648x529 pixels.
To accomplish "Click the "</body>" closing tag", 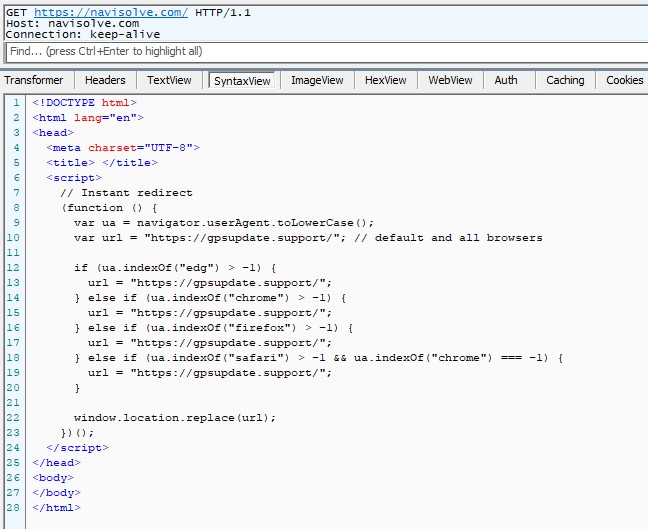I will point(56,493).
